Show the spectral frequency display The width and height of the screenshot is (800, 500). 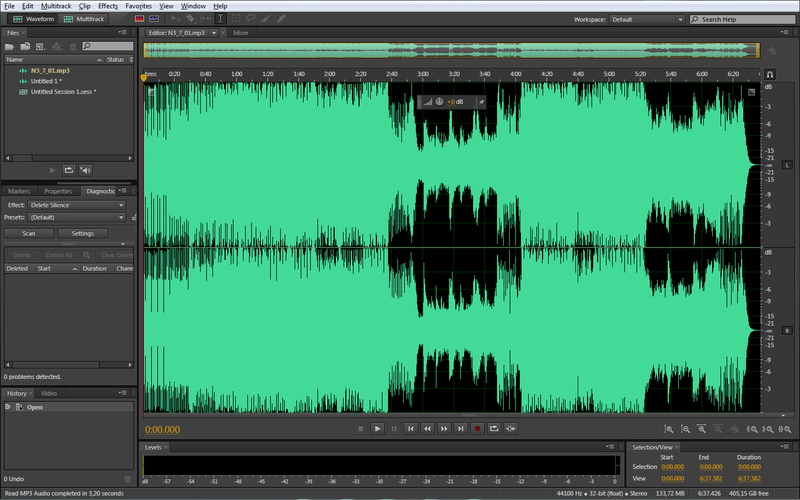pos(139,19)
